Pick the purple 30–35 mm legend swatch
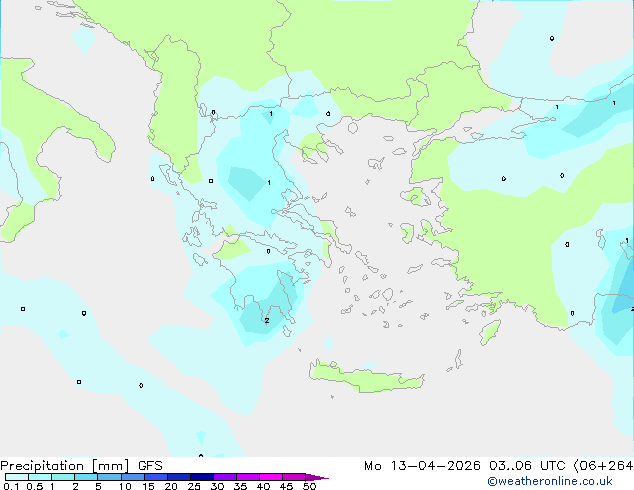This screenshot has height=490, width=634. pyautogui.click(x=224, y=477)
